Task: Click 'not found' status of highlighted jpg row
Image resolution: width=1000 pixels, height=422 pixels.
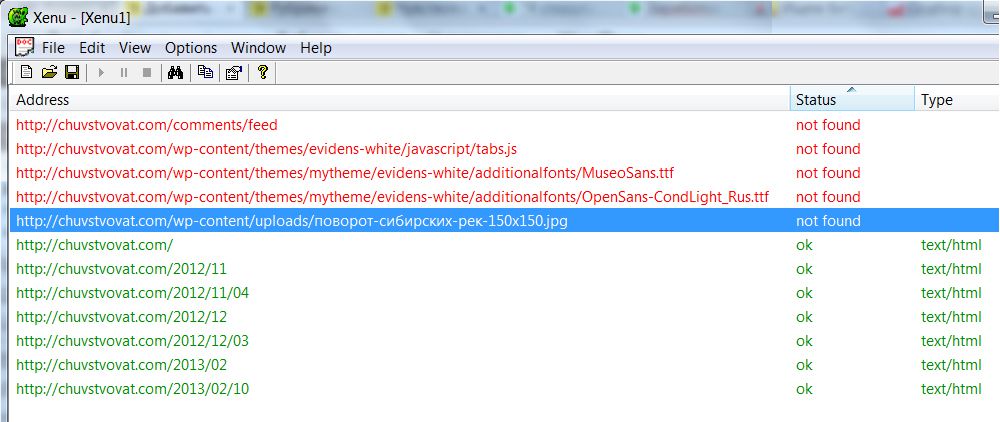Action: [828, 221]
